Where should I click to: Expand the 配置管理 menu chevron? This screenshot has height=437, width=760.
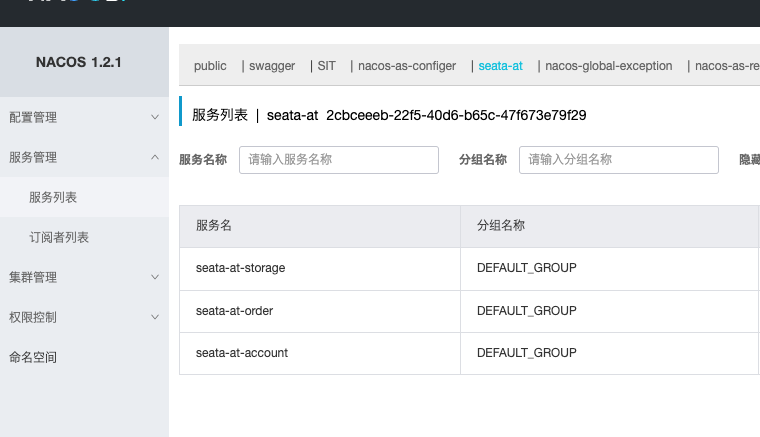(154, 117)
